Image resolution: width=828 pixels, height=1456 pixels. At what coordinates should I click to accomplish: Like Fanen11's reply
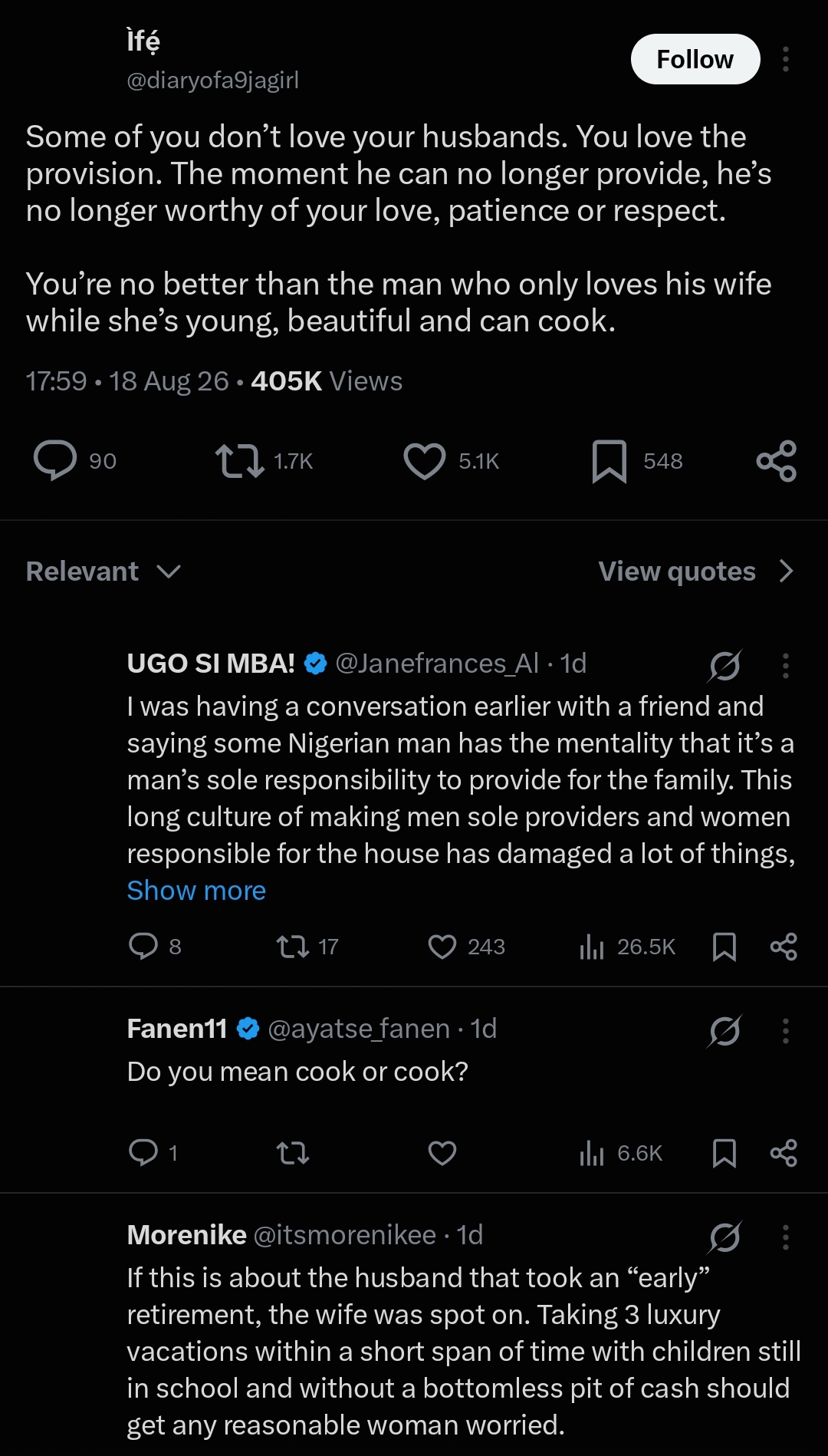coord(442,1153)
